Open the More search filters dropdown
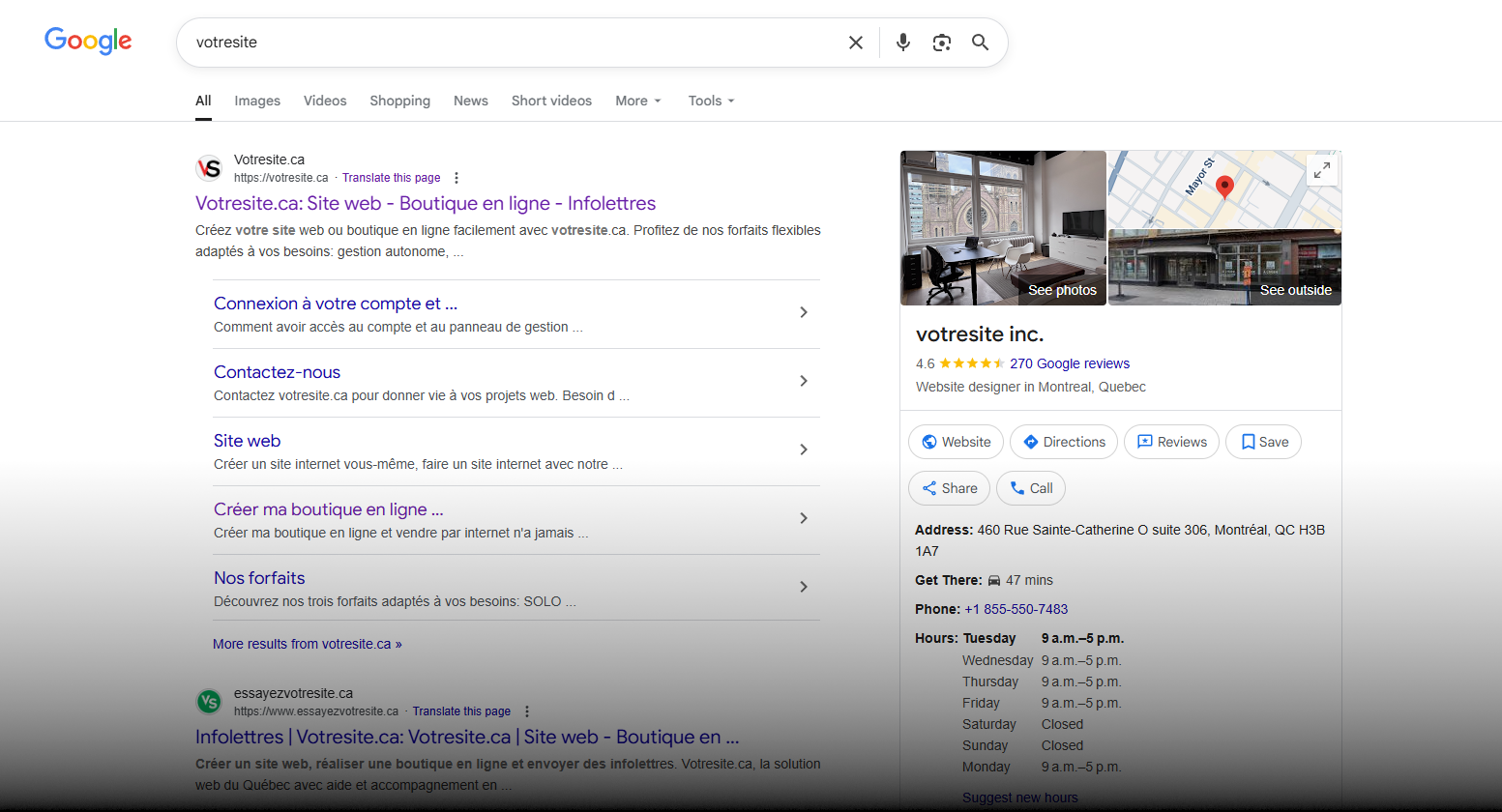The height and width of the screenshot is (812, 1502). [x=637, y=101]
